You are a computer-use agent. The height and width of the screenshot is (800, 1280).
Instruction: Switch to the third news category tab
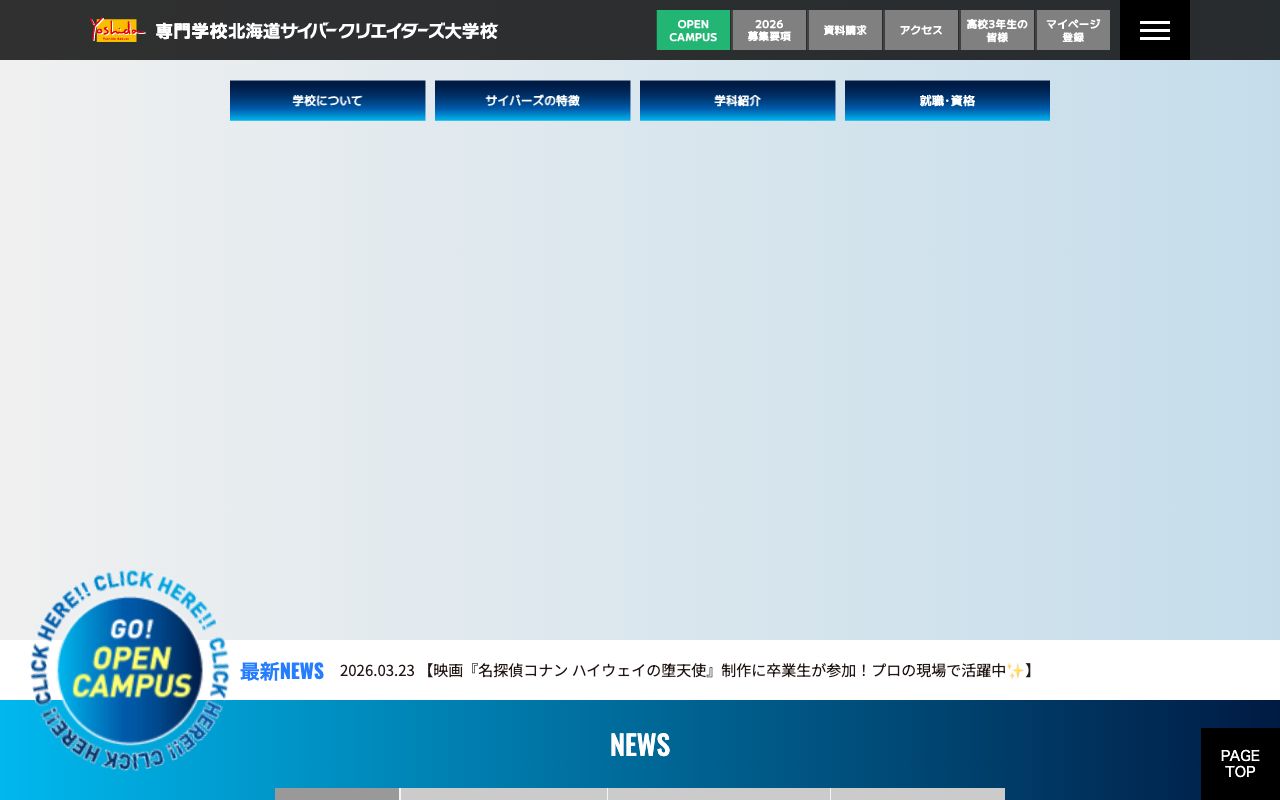718,795
